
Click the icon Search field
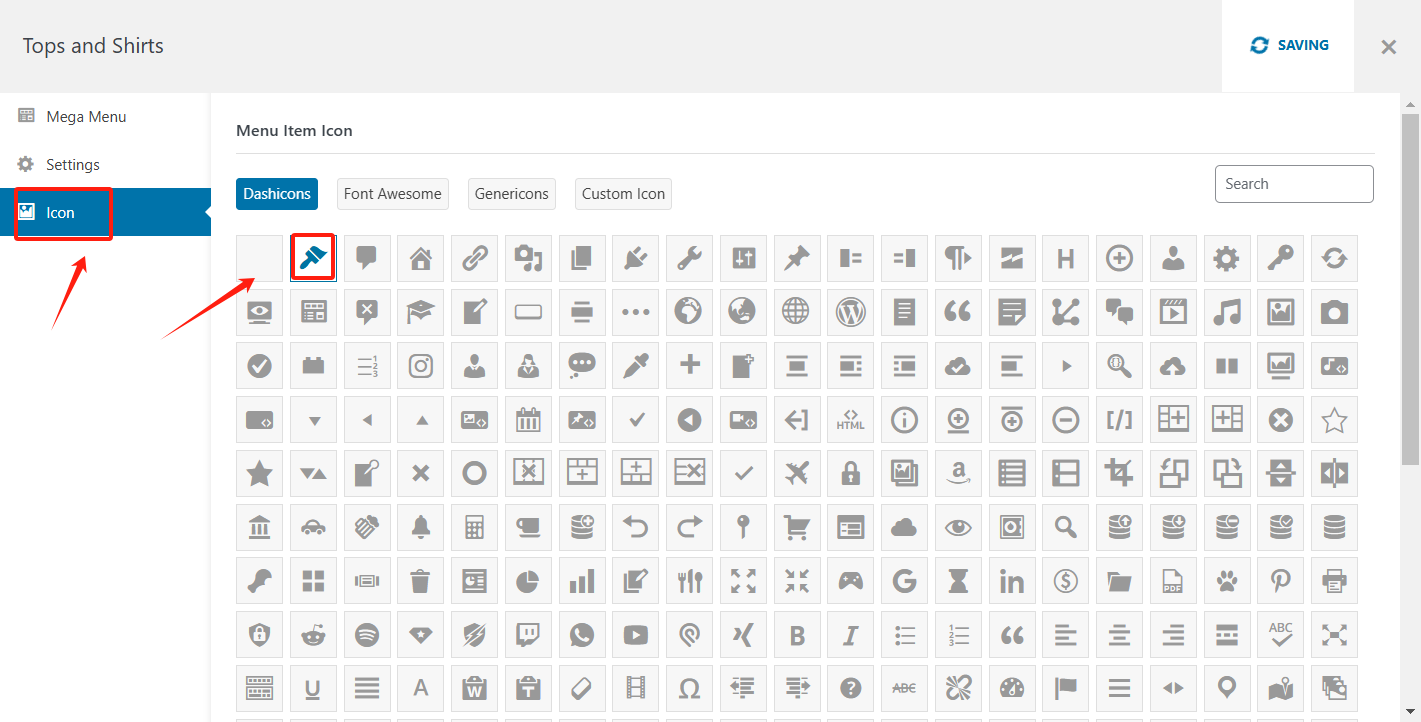point(1293,184)
